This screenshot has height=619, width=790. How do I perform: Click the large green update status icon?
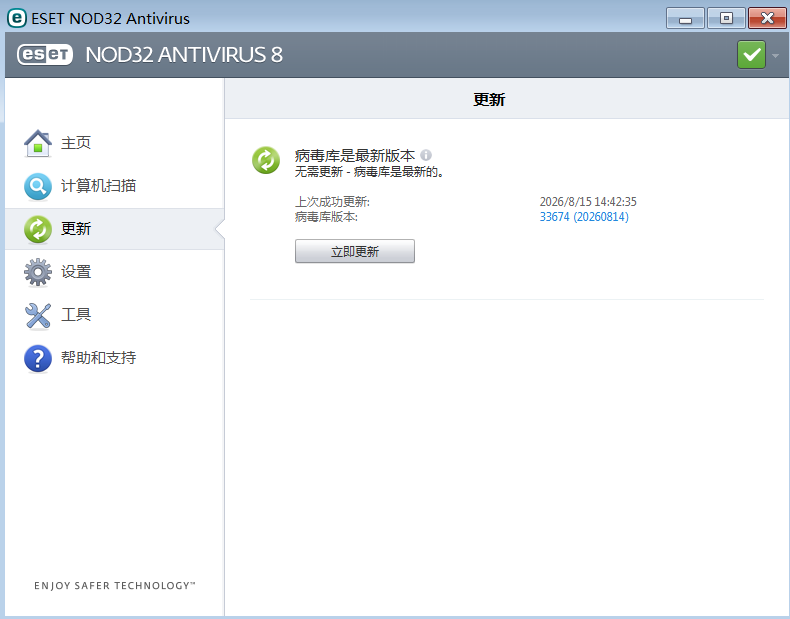tap(266, 160)
